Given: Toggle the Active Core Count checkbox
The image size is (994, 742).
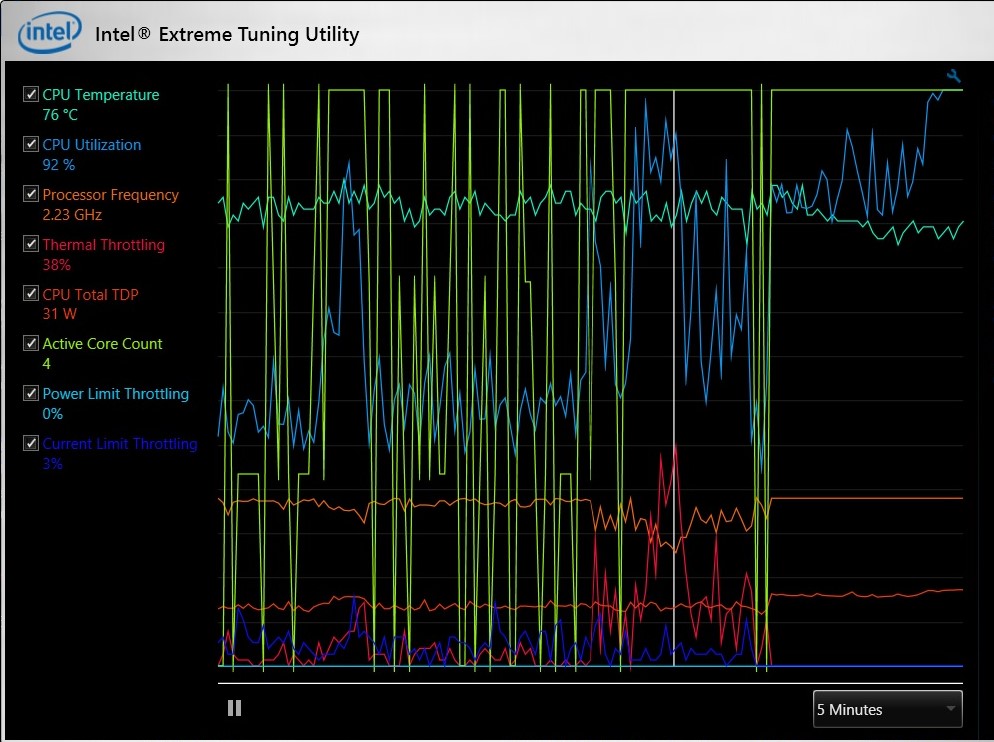Looking at the screenshot, I should [30, 343].
